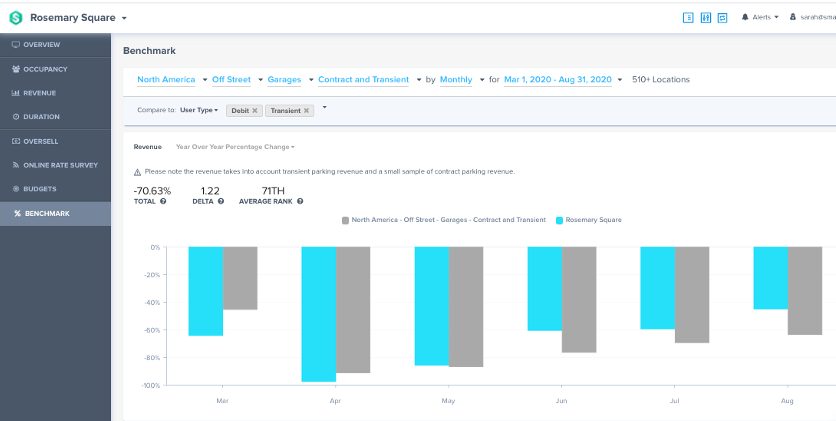Click the green Smarking logo icon
The width and height of the screenshot is (836, 421).
(x=15, y=17)
